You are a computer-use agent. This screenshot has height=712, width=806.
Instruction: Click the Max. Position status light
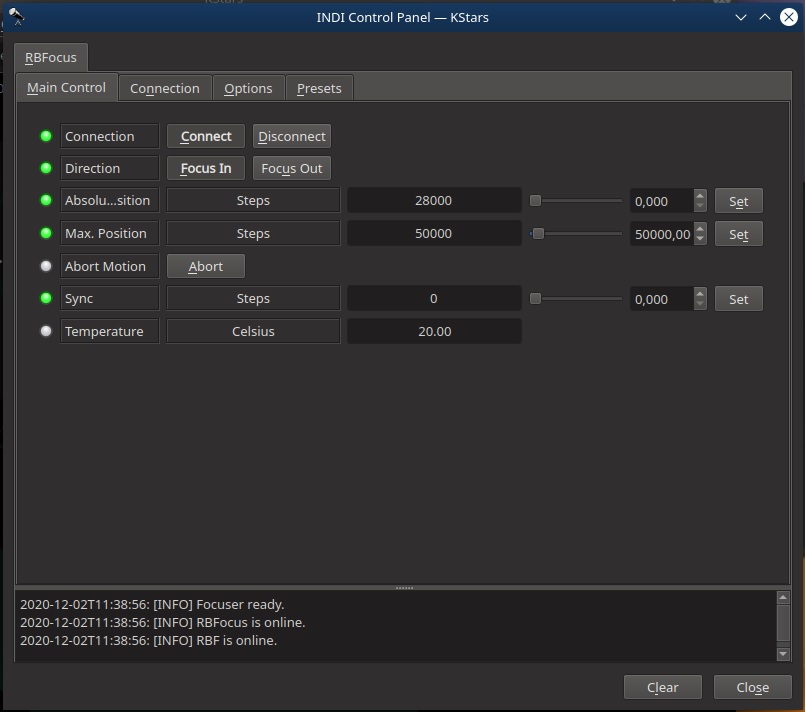pyautogui.click(x=46, y=233)
